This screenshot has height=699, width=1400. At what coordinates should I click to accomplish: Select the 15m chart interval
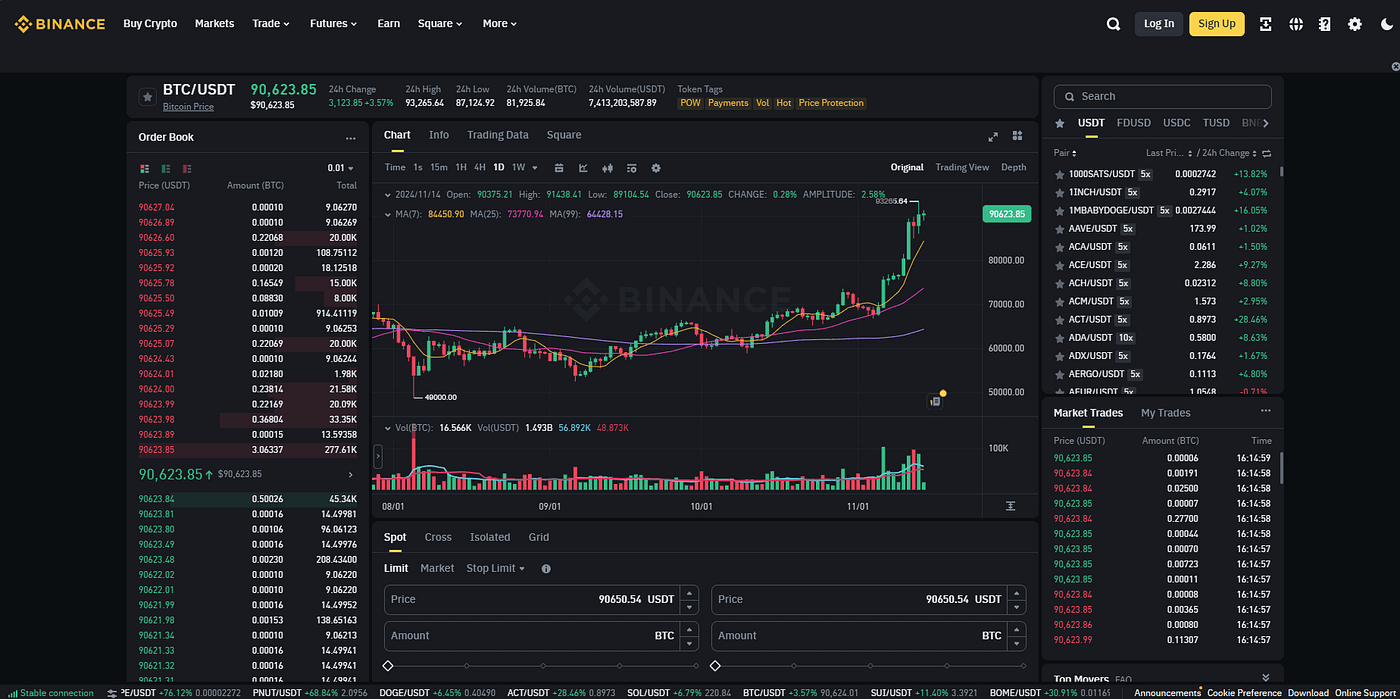point(439,168)
